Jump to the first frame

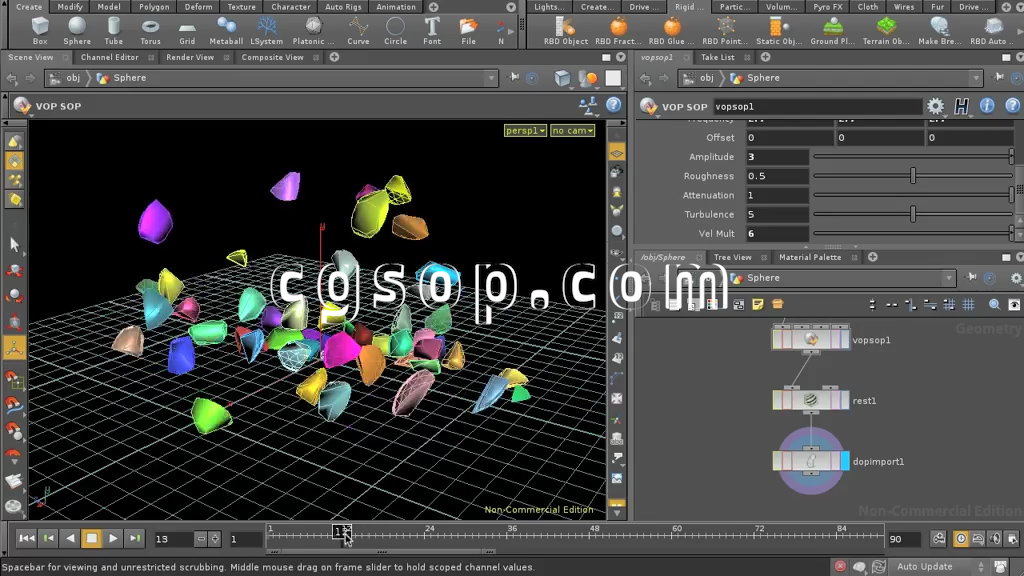[x=26, y=539]
